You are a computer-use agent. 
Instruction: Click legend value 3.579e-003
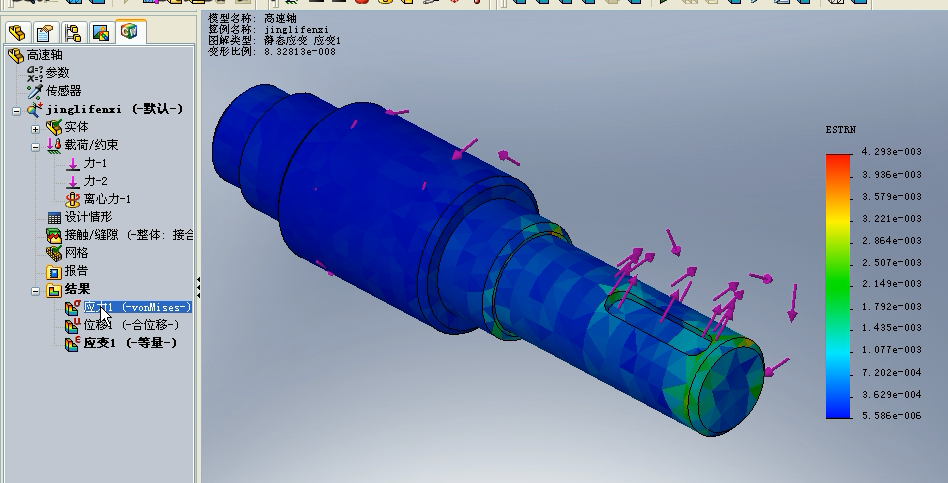pyautogui.click(x=891, y=196)
